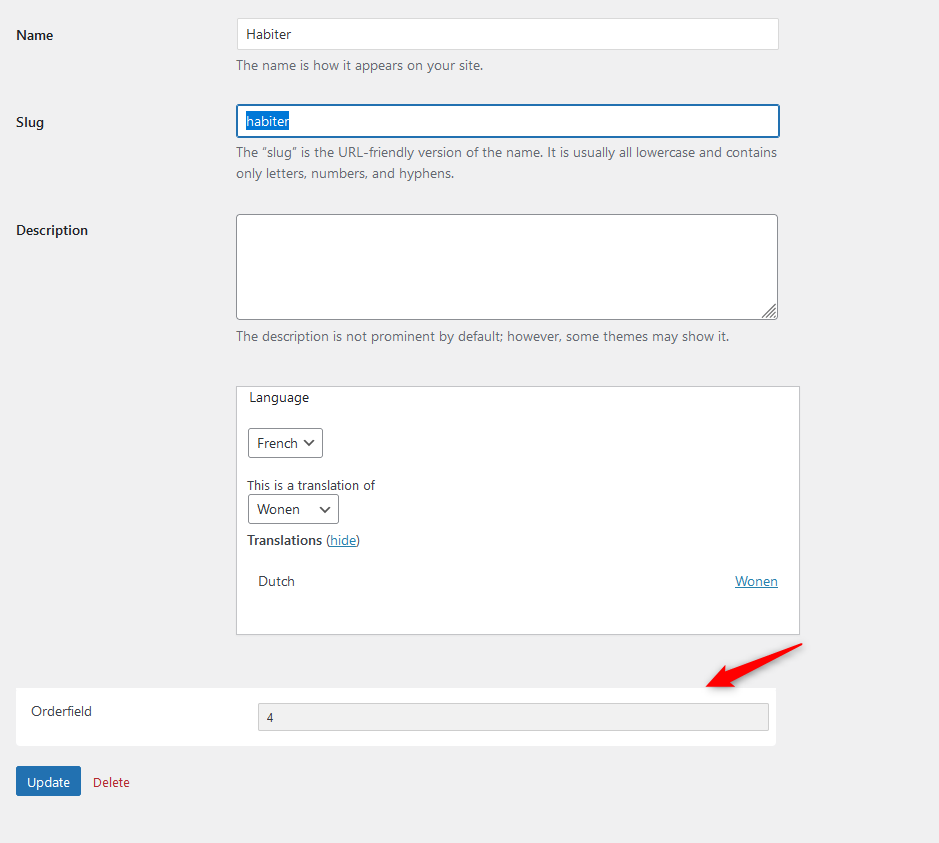Click the Orderfield input showing 4
939x843 pixels.
(x=513, y=717)
